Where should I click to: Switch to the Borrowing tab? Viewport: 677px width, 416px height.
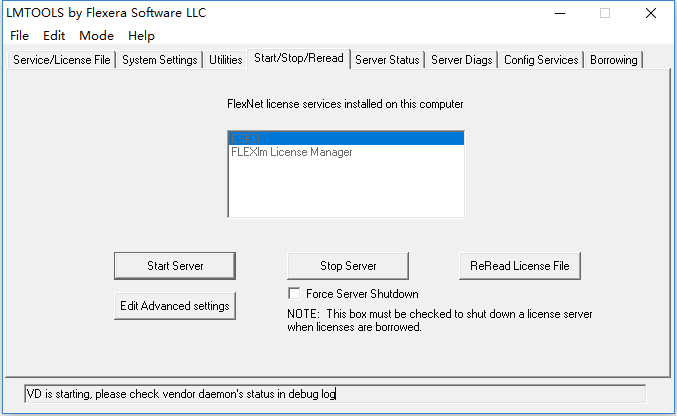pyautogui.click(x=613, y=60)
